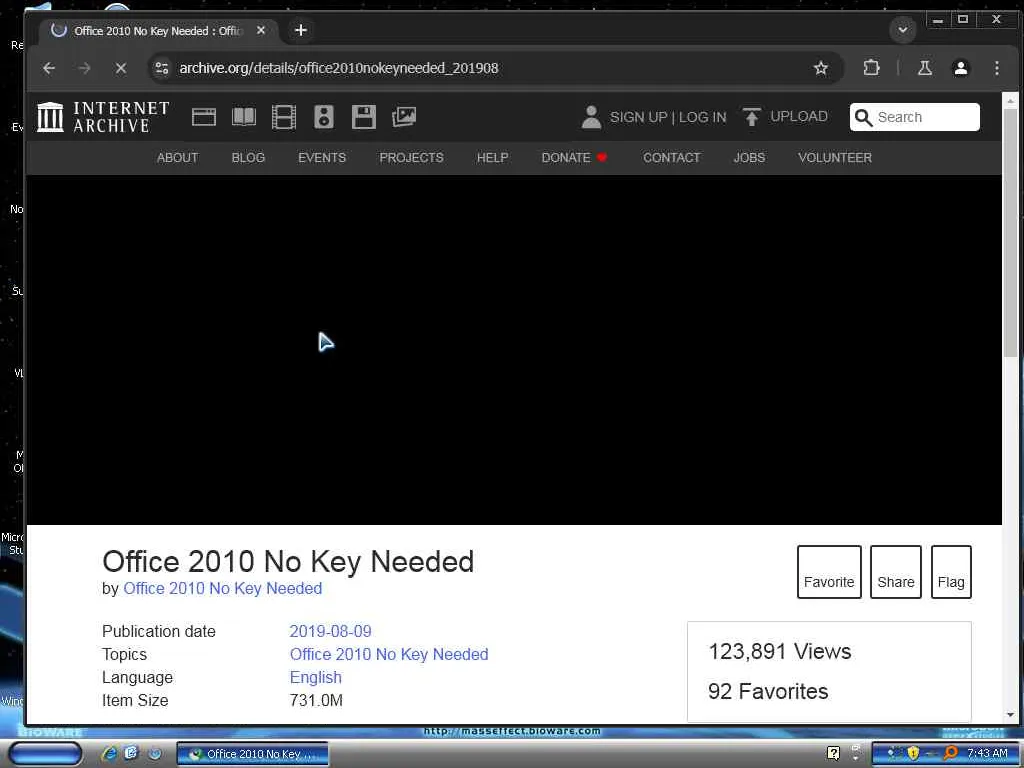Open the Start button on the taskbar

coord(44,754)
